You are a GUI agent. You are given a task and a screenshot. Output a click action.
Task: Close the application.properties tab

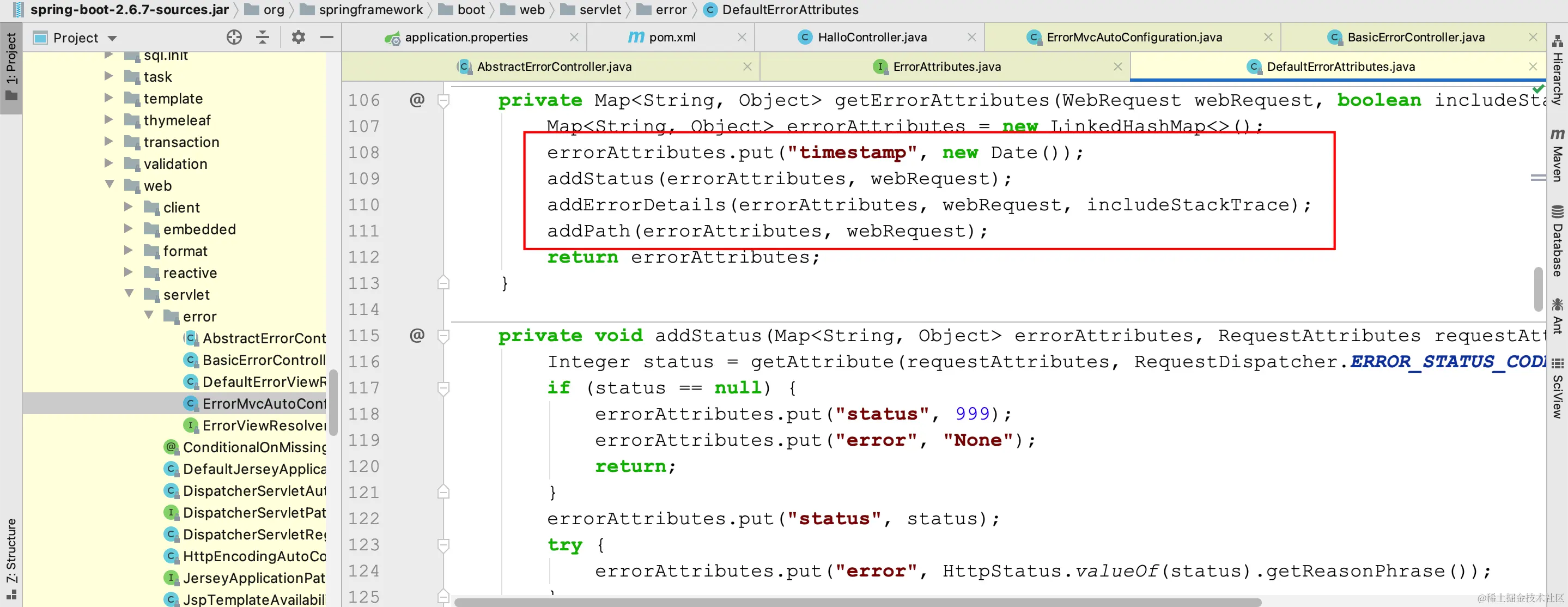pyautogui.click(x=573, y=37)
